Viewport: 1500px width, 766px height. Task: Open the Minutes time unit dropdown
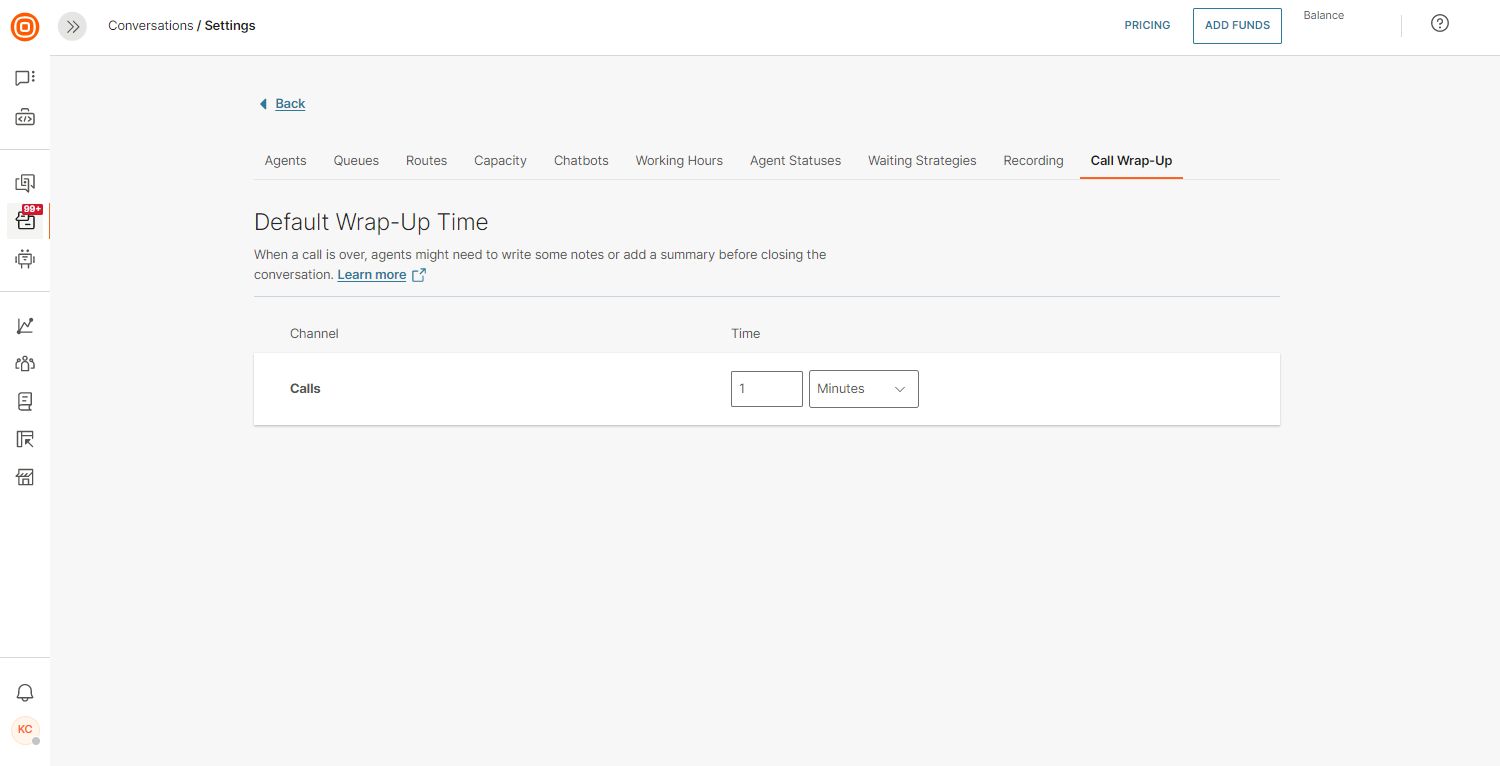[x=863, y=389]
